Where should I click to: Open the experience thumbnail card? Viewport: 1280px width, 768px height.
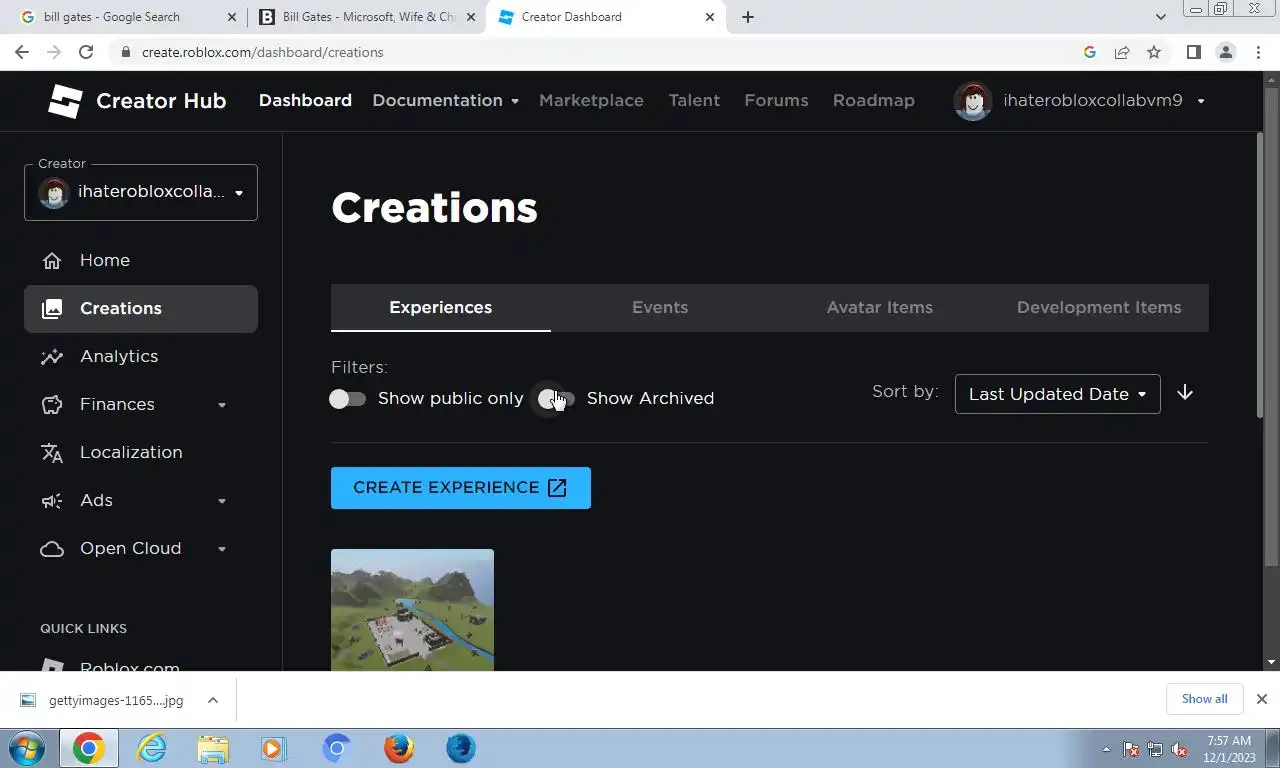[412, 609]
